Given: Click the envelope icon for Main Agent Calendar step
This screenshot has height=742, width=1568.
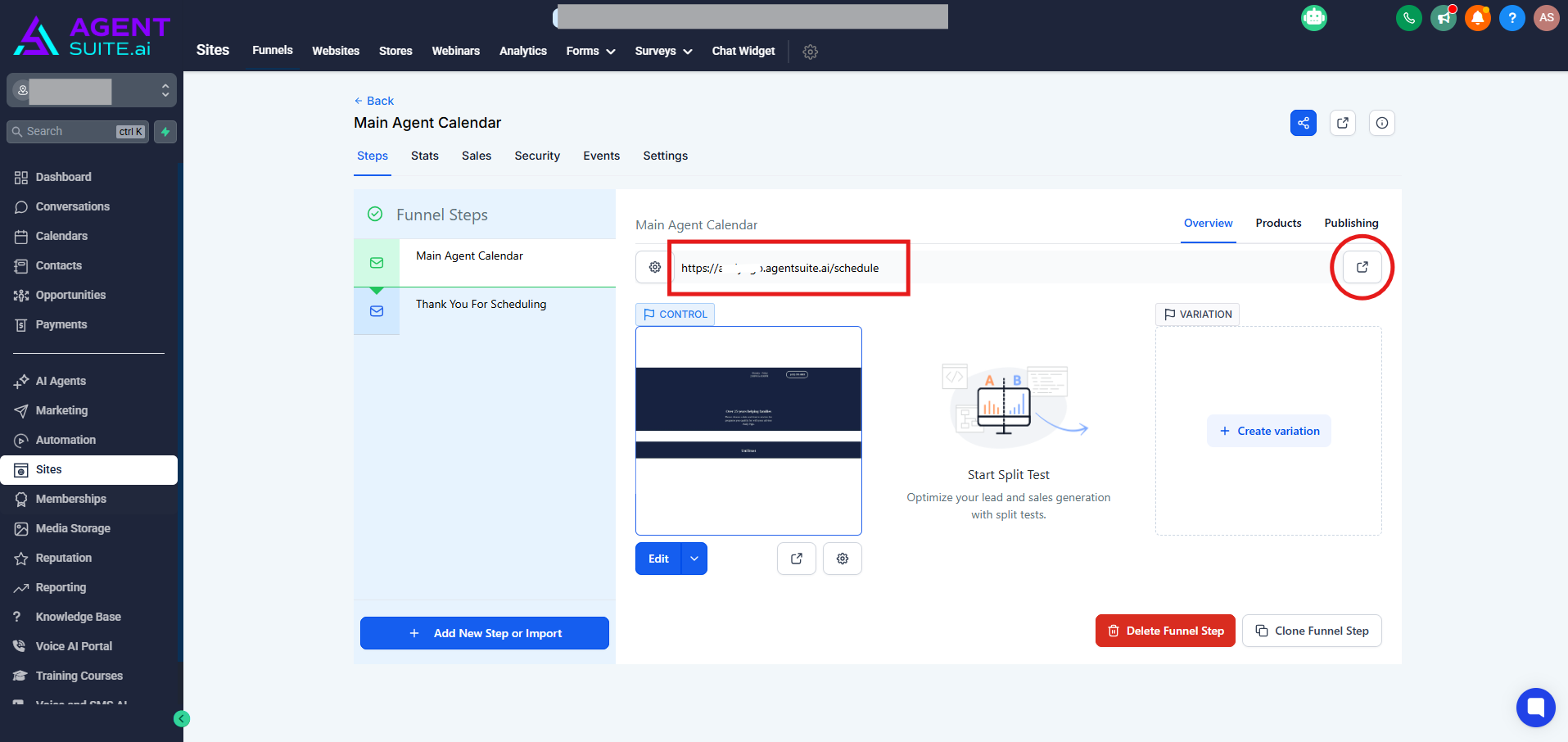Looking at the screenshot, I should tap(377, 263).
